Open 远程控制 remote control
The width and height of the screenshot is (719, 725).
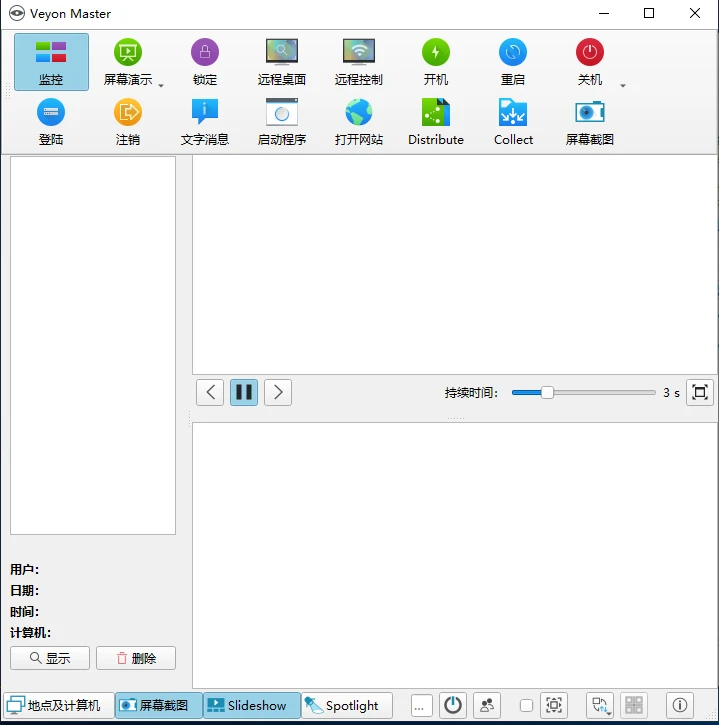pos(359,62)
